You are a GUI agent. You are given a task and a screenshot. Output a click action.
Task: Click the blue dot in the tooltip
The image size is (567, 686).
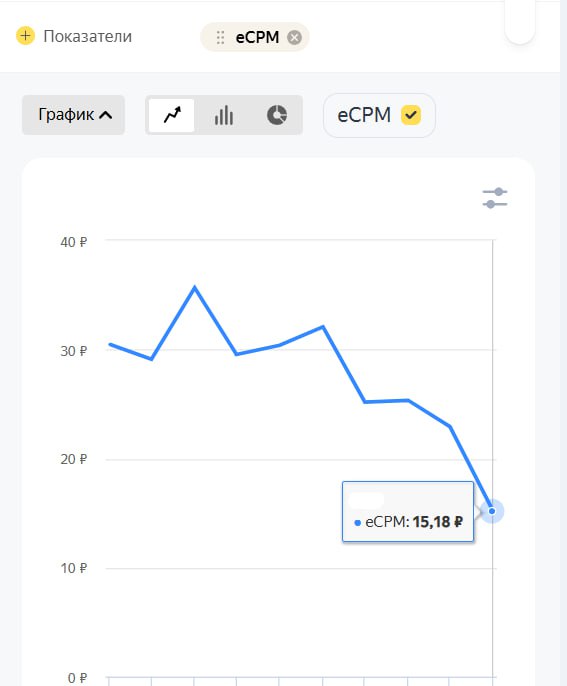click(357, 522)
